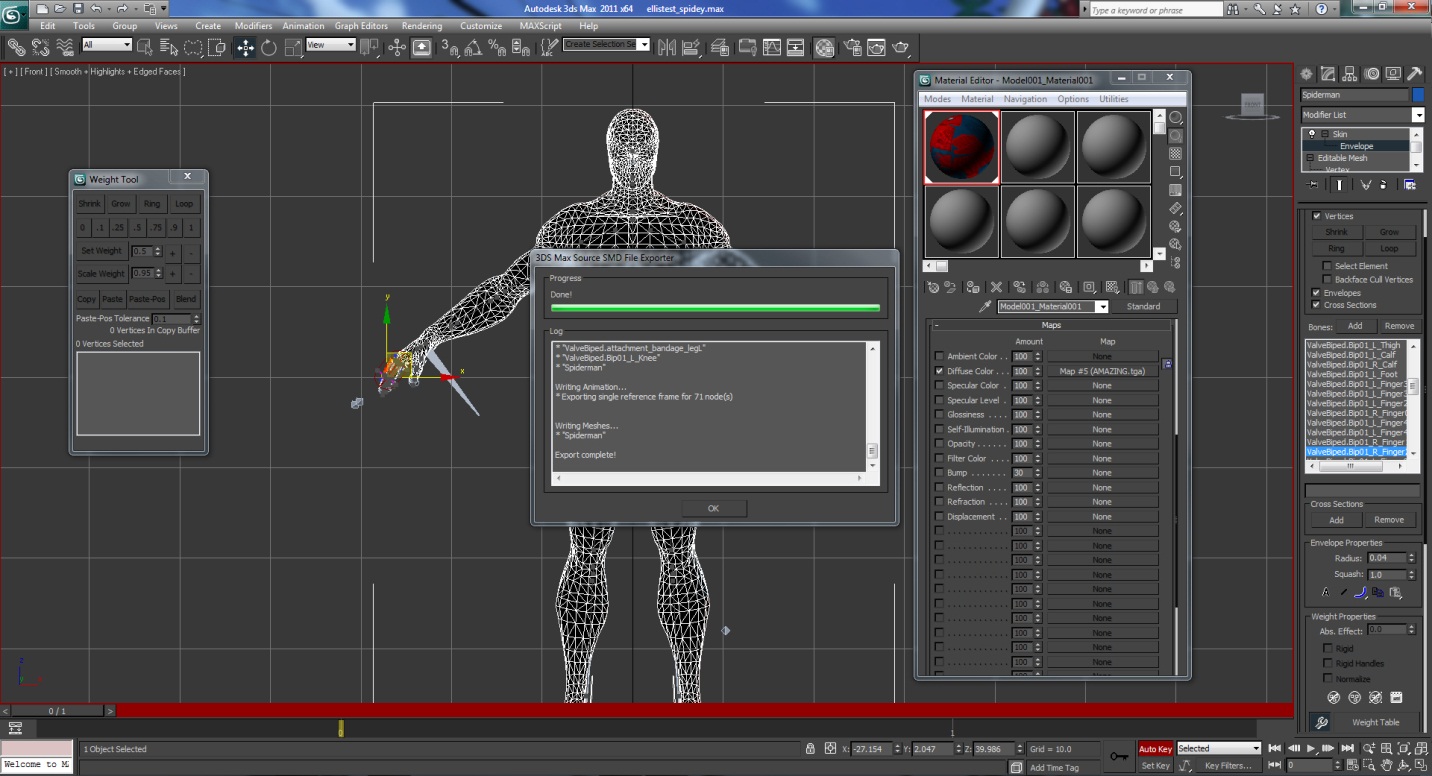Toggle the Selection Lock padlock icon

[811, 749]
